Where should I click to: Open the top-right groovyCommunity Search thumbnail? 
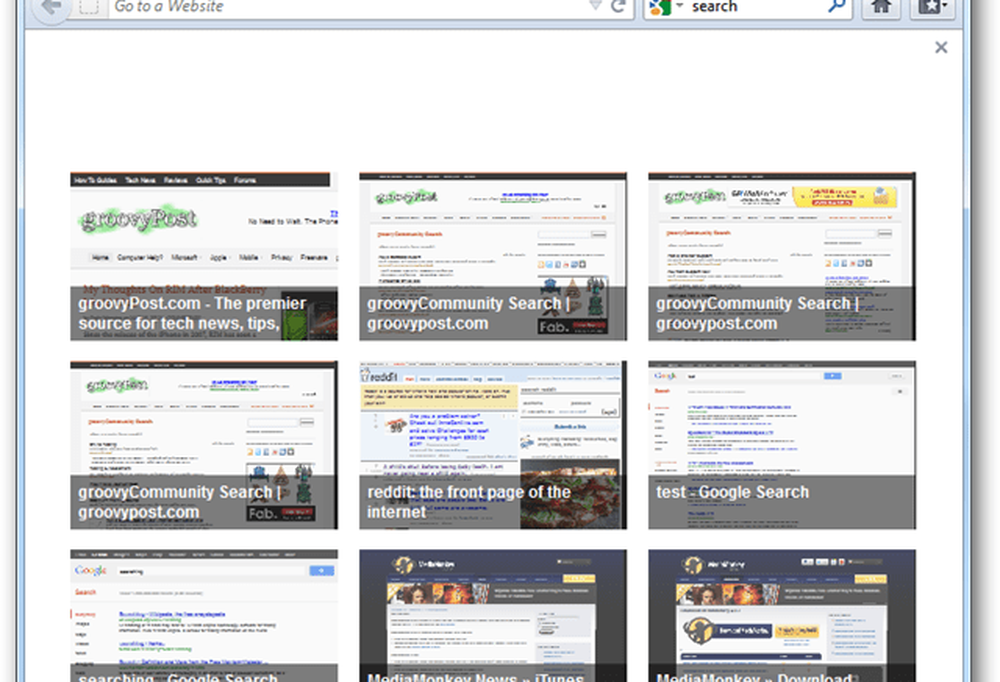coord(782,256)
